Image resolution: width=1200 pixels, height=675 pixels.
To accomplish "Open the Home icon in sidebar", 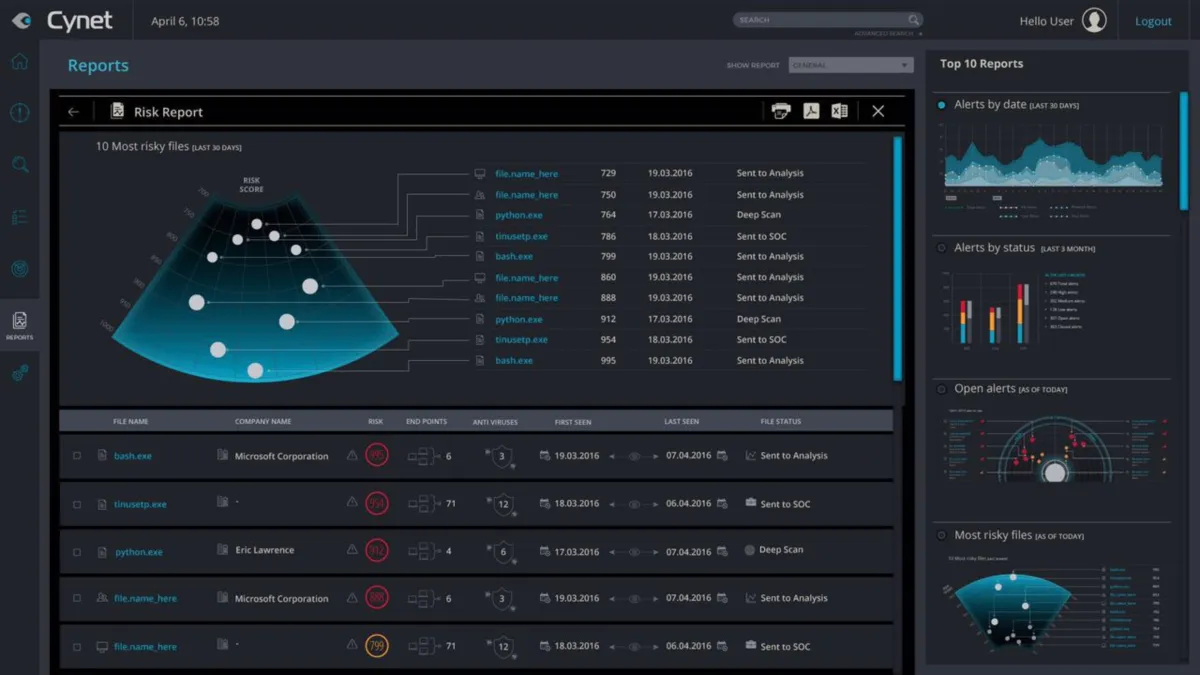I will pyautogui.click(x=19, y=62).
